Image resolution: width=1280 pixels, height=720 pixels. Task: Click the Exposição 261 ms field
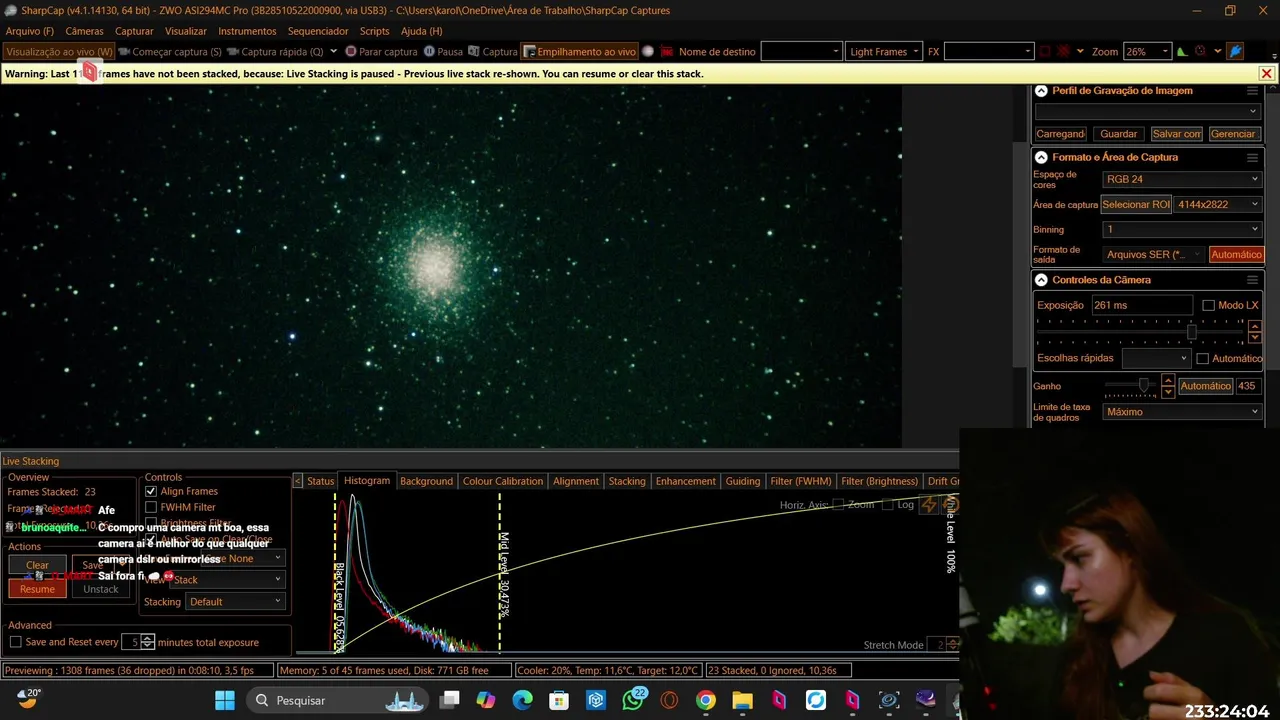1141,305
